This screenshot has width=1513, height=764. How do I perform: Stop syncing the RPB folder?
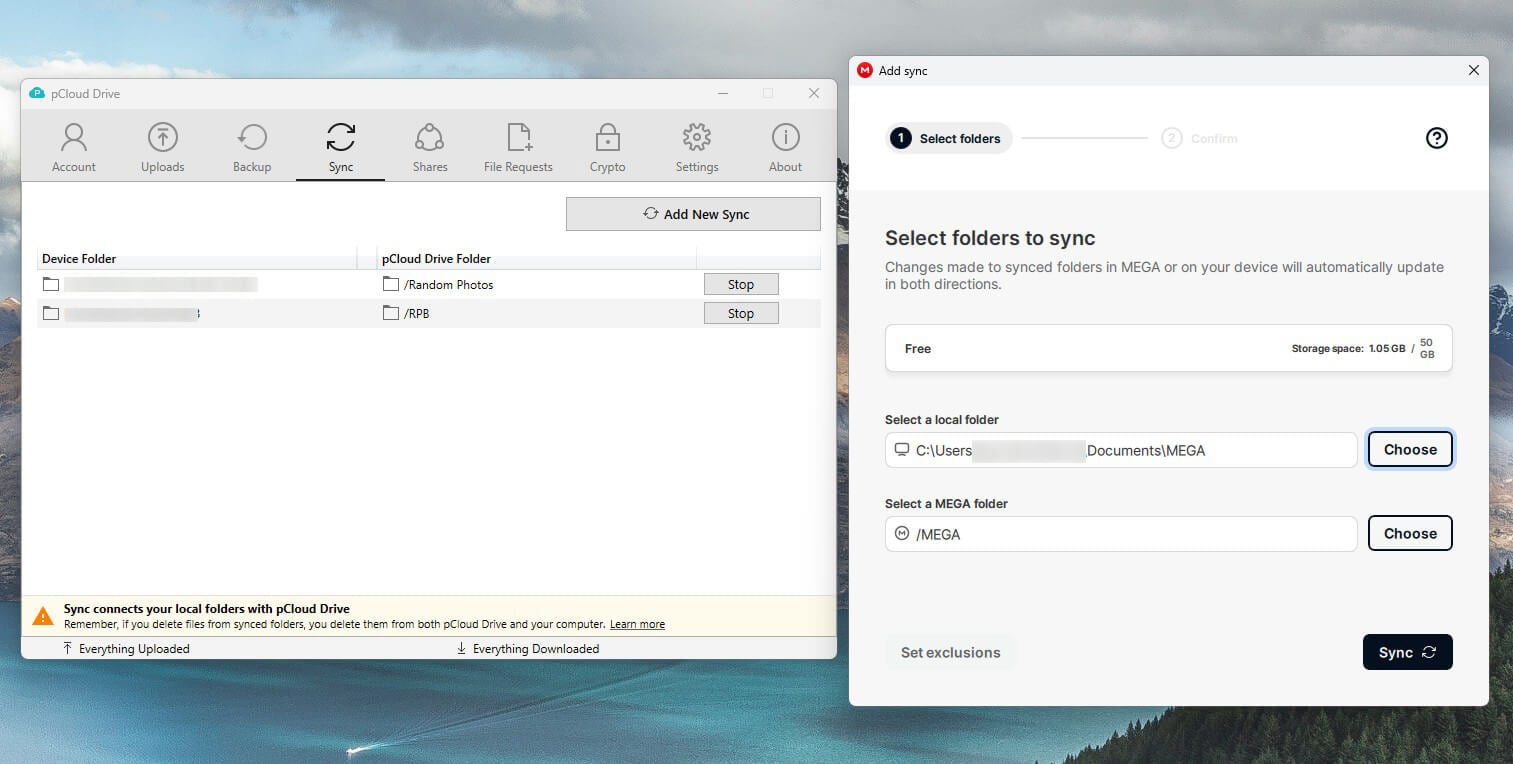tap(740, 314)
